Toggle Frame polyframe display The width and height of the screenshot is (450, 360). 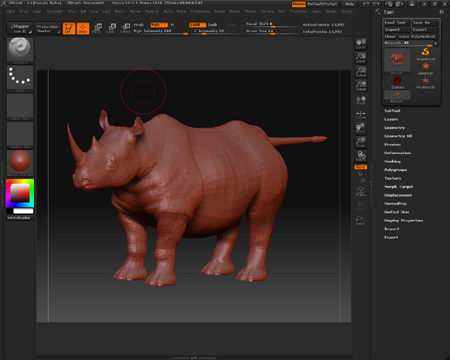[x=361, y=191]
